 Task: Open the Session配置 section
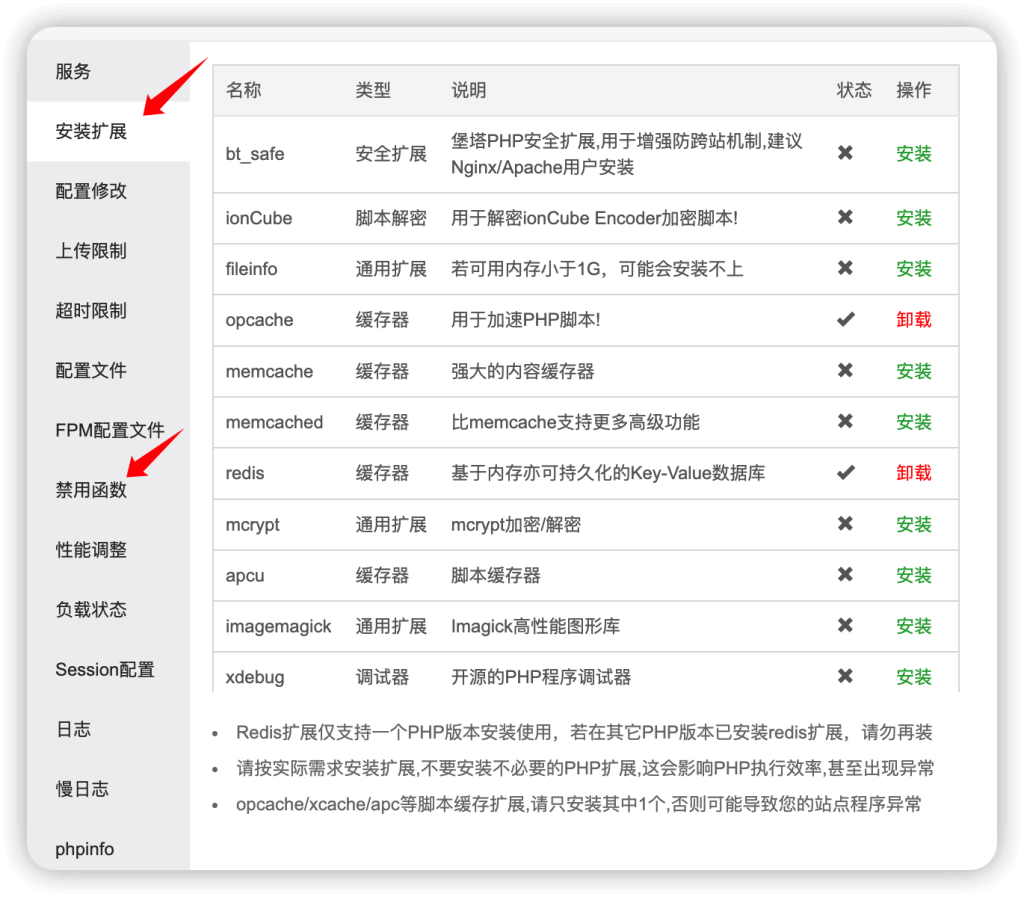click(104, 670)
